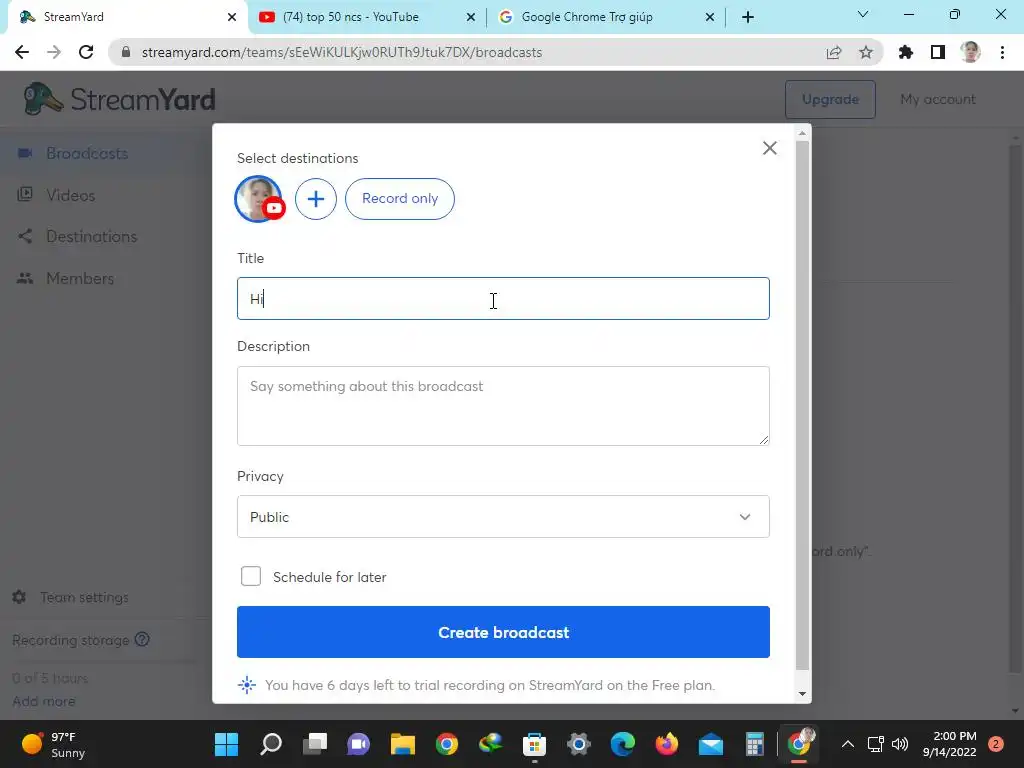
Task: Close the StreamYard tab
Action: (x=232, y=17)
